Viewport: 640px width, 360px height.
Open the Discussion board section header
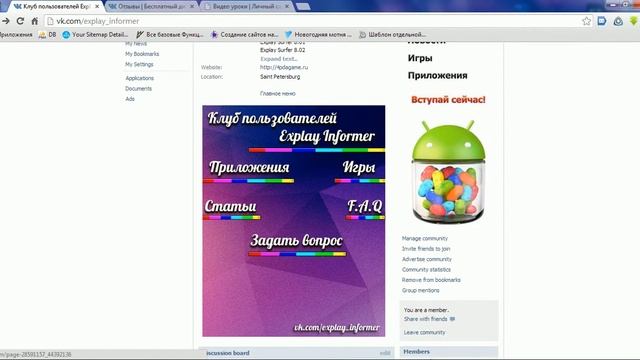click(228, 353)
